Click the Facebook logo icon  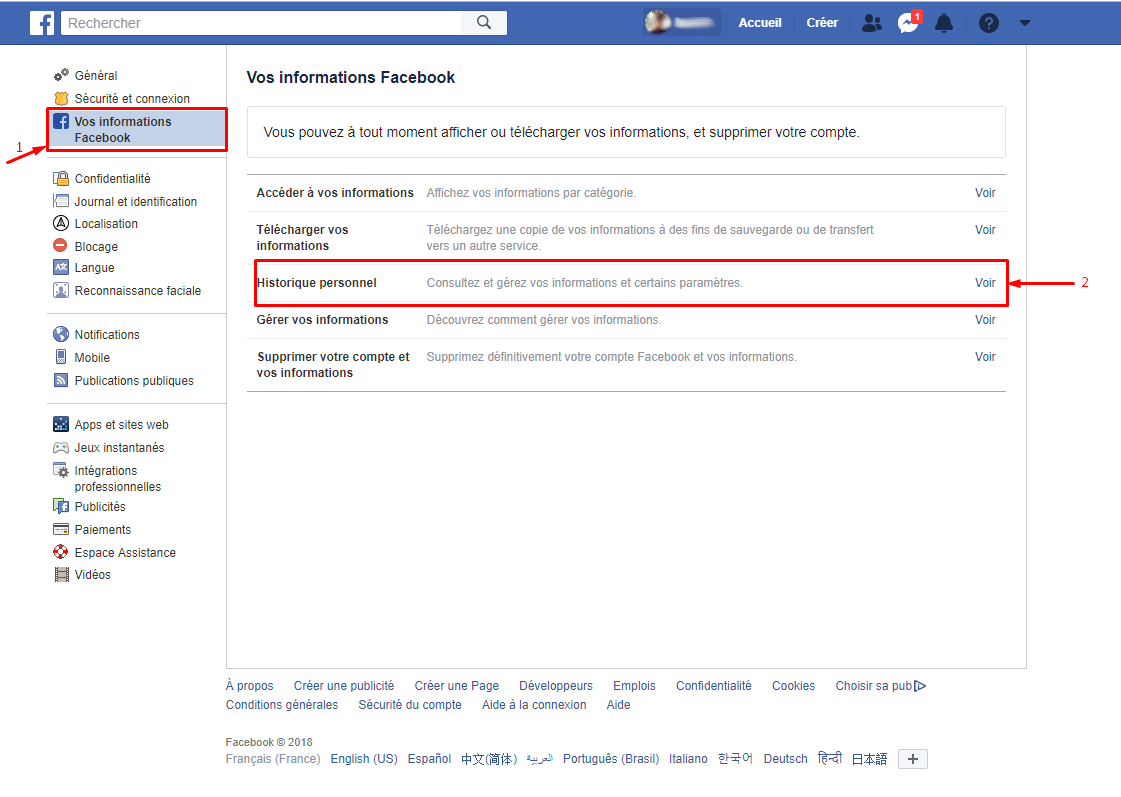[42, 23]
